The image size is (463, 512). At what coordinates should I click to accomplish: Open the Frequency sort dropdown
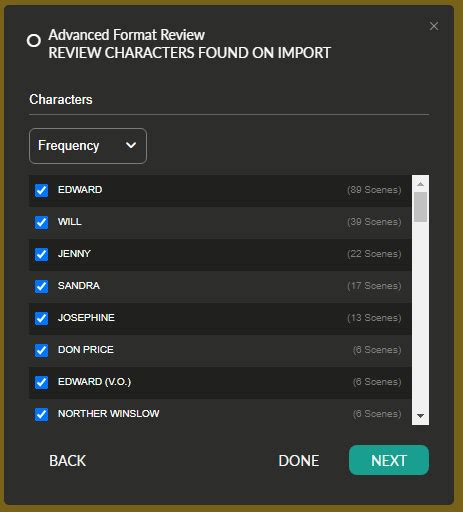[88, 146]
